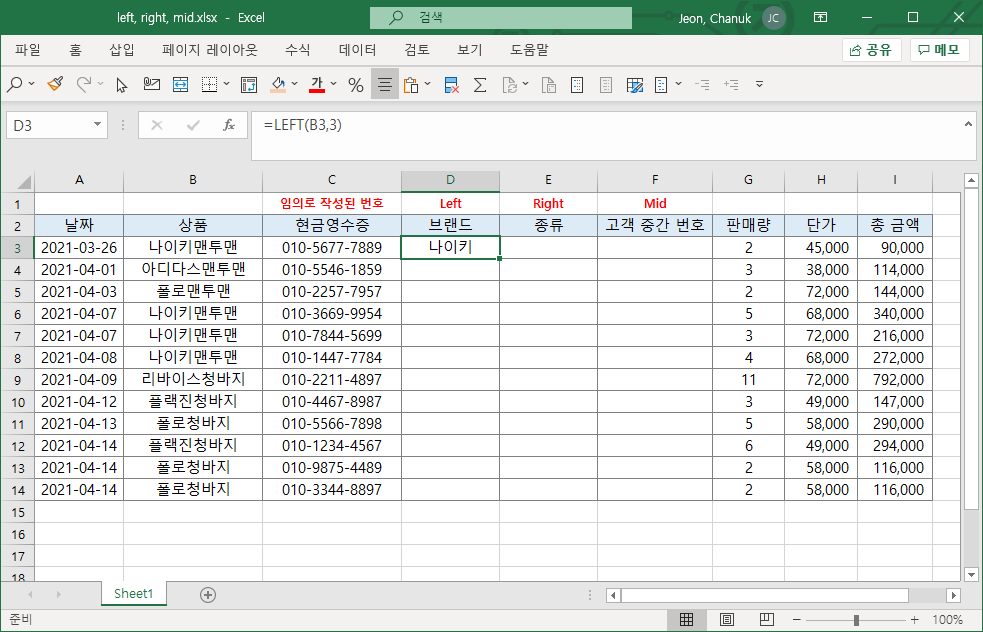Click the formula confirm checkmark button

193,125
